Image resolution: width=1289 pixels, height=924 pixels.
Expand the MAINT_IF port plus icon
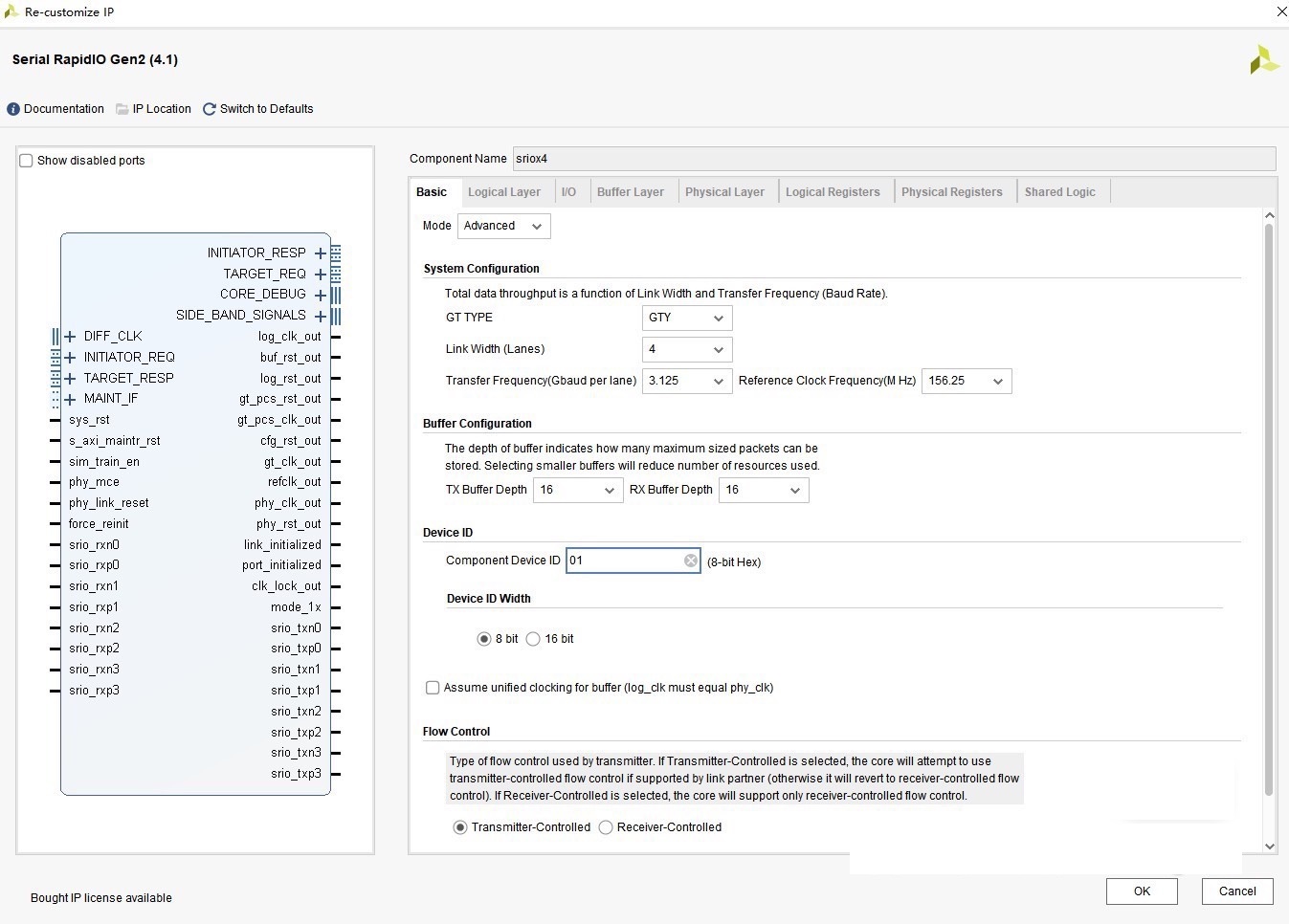70,399
